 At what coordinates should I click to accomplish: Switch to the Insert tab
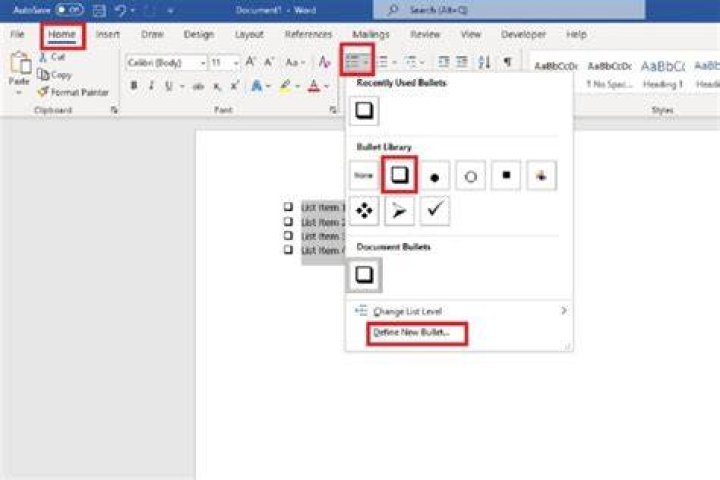[108, 34]
